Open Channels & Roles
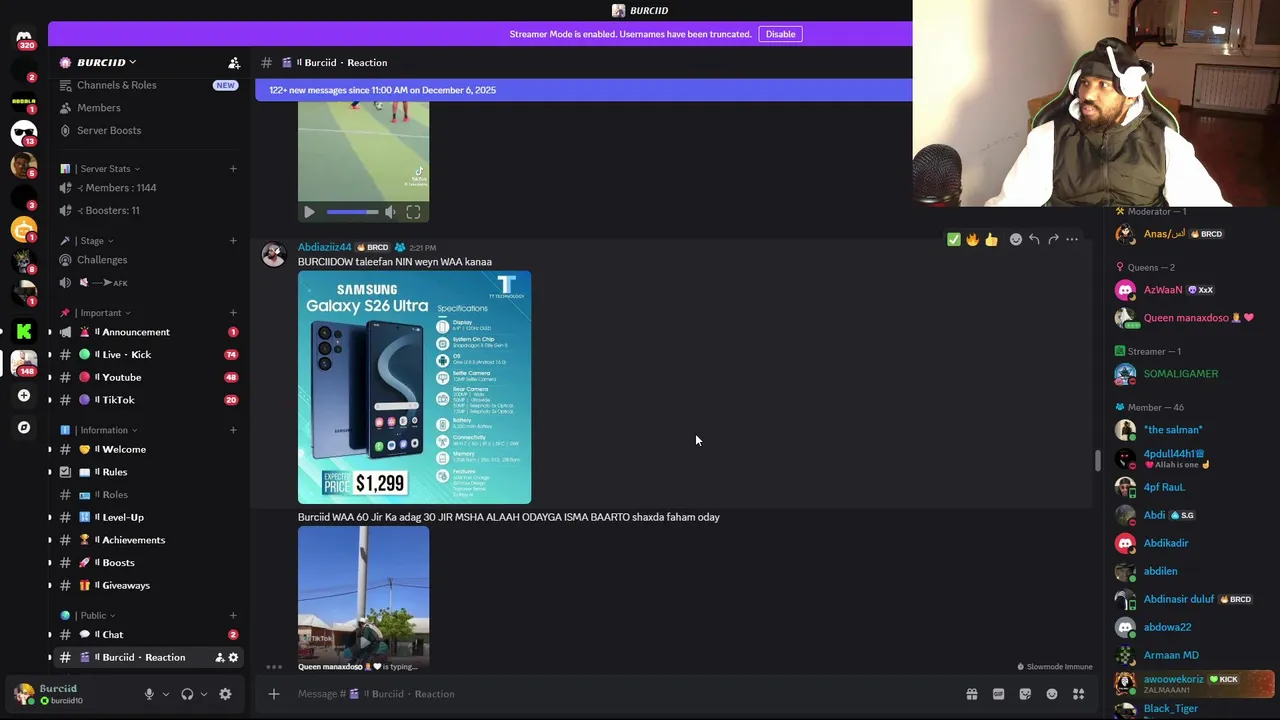 148,85
